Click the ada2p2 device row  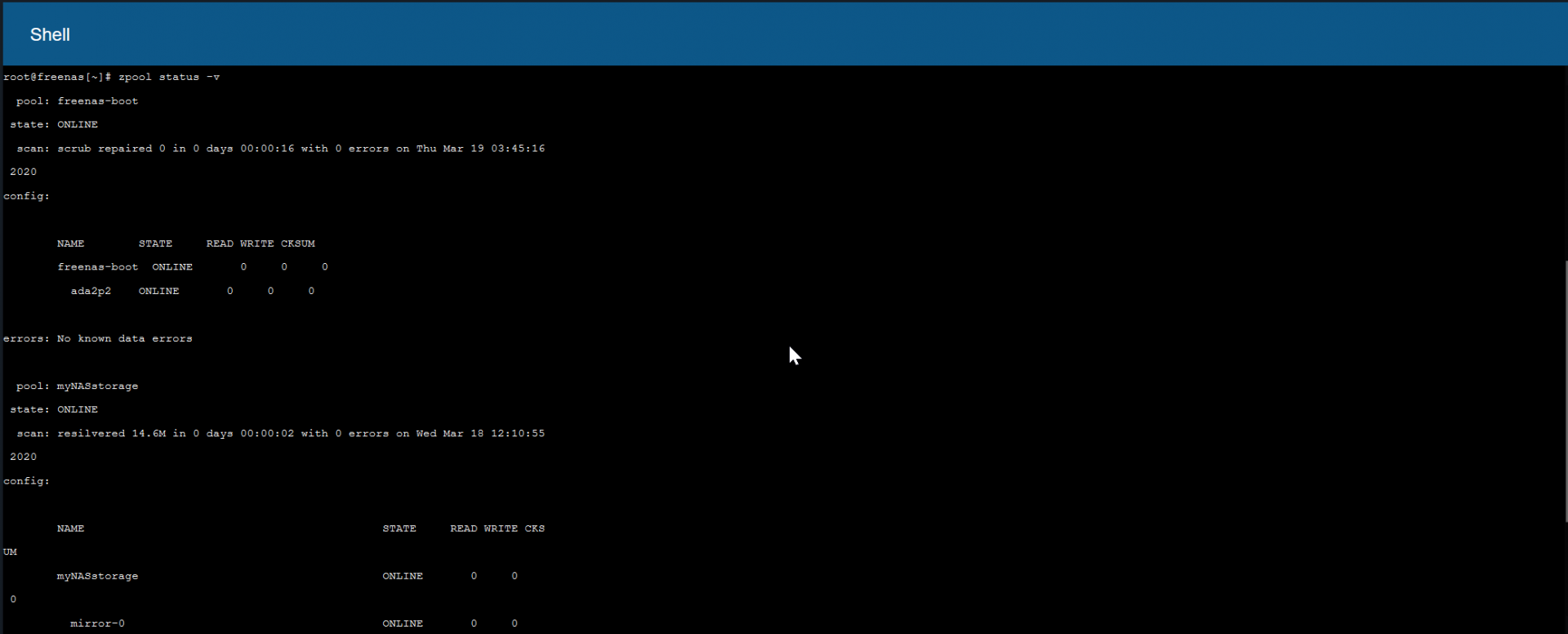pos(193,291)
